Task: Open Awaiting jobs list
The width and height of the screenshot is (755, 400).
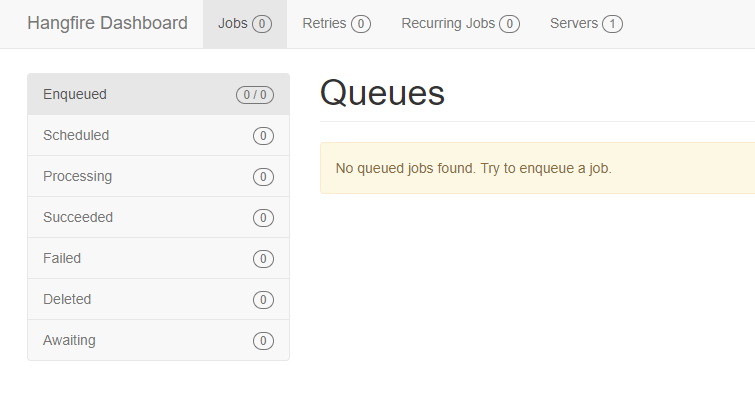Action: pyautogui.click(x=158, y=340)
